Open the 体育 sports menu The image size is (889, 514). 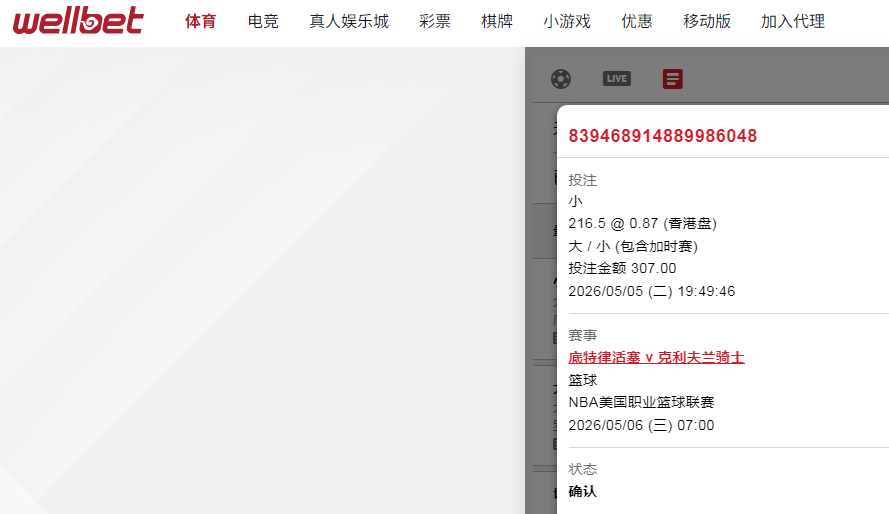[201, 22]
